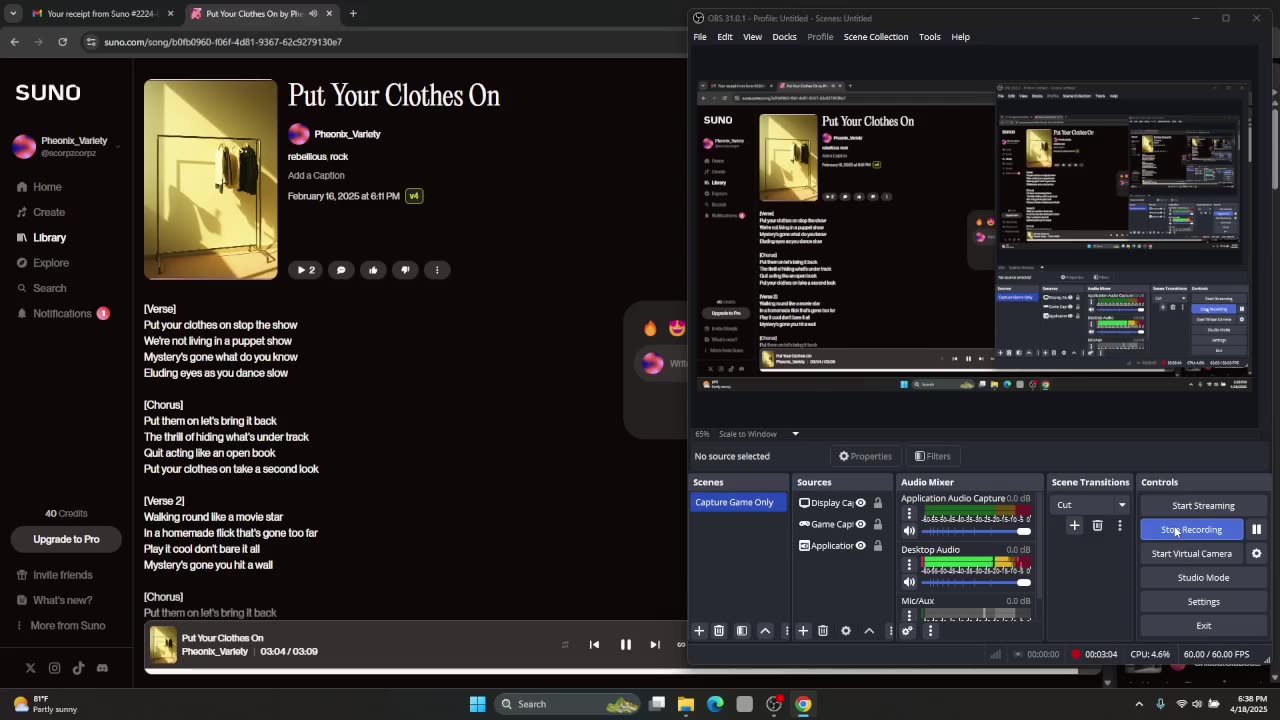The width and height of the screenshot is (1280, 720).
Task: Toggle visibility of Game Capture source
Action: pos(860,524)
